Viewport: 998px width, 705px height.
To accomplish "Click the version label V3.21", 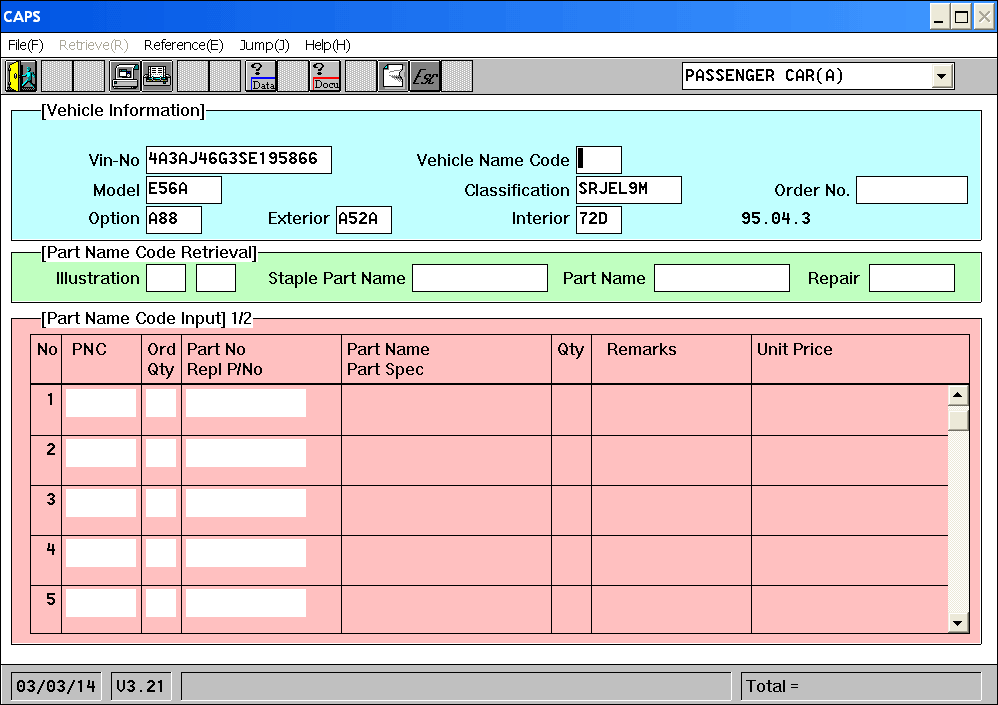I will pos(141,687).
